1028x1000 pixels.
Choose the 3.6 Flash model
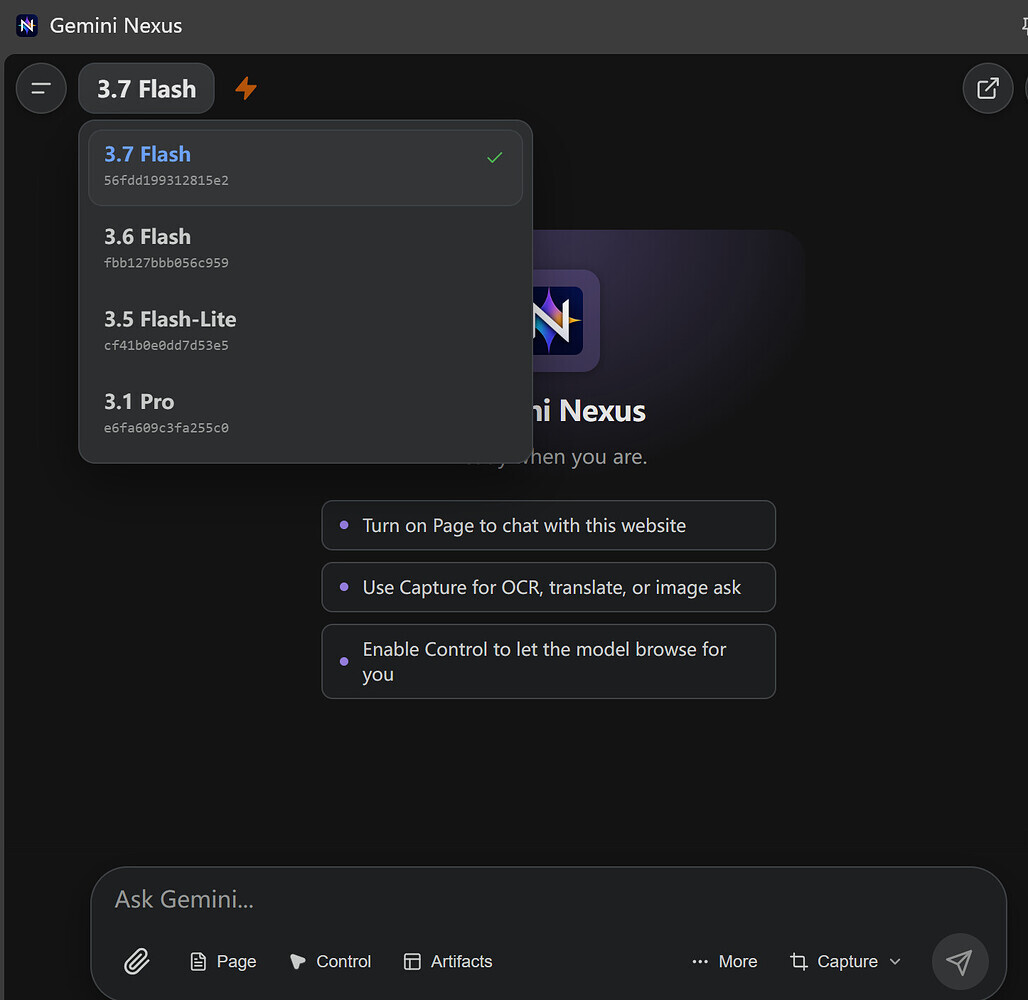306,249
